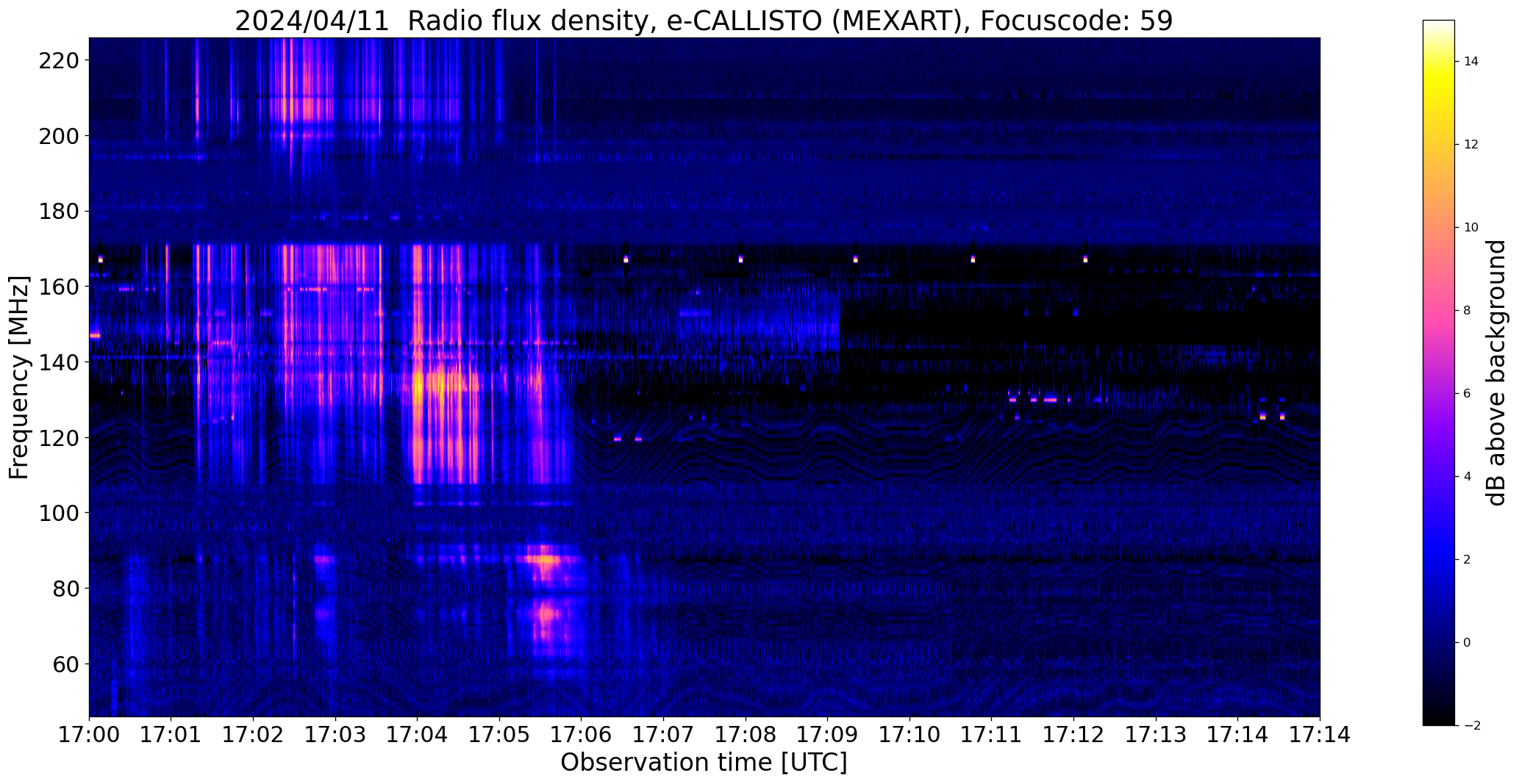Select the 17:07 time tick label
The image size is (1519, 784).
pyautogui.click(x=663, y=736)
